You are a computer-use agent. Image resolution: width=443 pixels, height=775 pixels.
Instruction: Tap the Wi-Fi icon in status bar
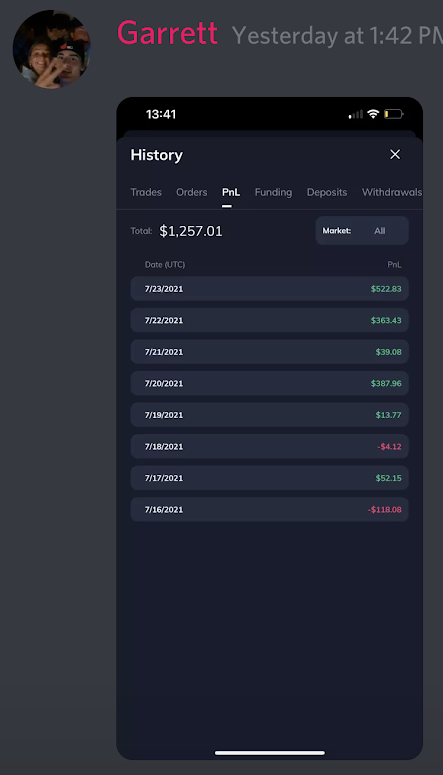(x=373, y=114)
